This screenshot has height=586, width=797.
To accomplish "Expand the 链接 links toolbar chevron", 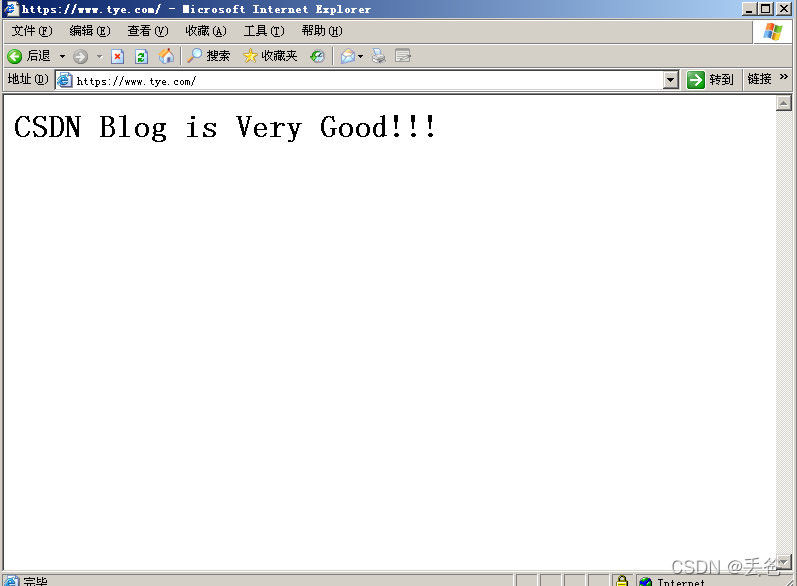I will pos(783,77).
